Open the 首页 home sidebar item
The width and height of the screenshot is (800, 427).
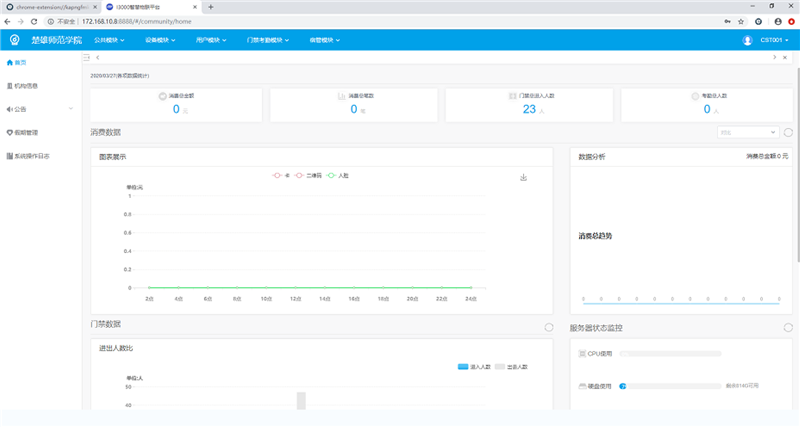point(16,63)
